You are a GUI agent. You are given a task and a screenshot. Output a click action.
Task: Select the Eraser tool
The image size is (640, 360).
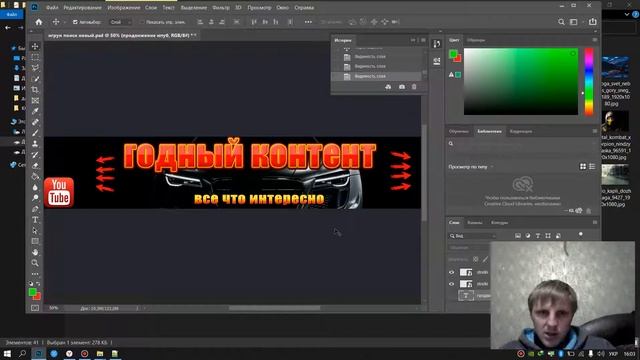coord(35,165)
